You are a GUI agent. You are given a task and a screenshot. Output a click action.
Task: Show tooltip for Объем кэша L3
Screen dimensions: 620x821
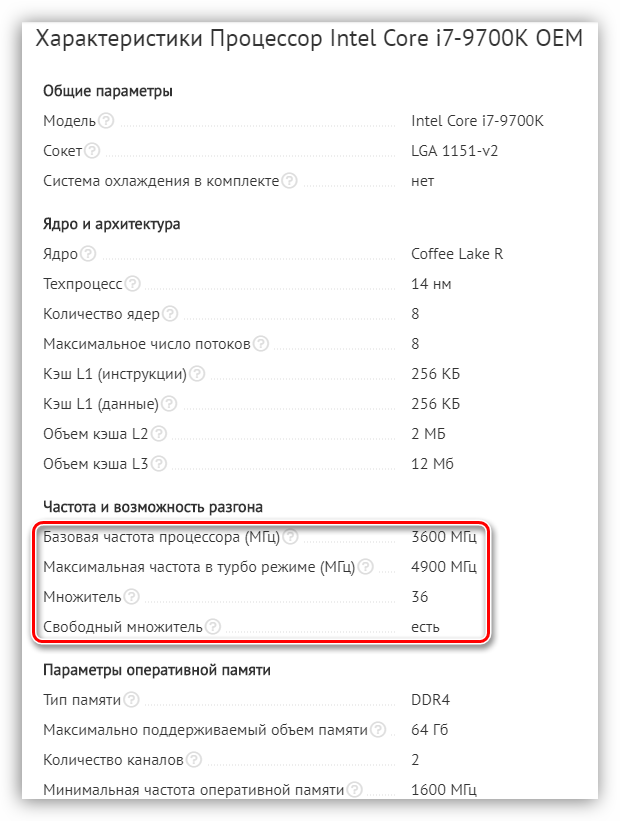[159, 463]
